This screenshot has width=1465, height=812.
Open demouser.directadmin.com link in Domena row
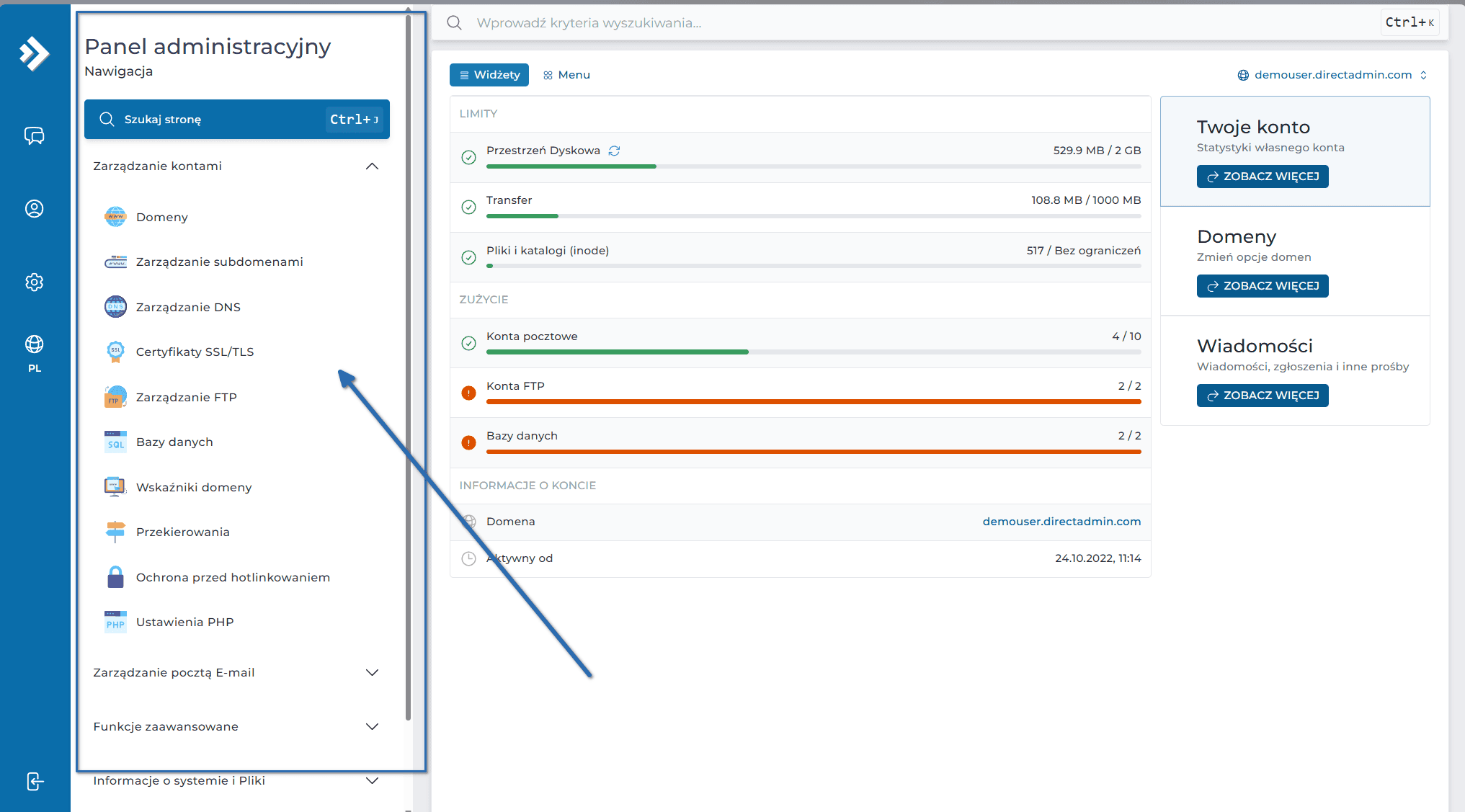click(1061, 522)
